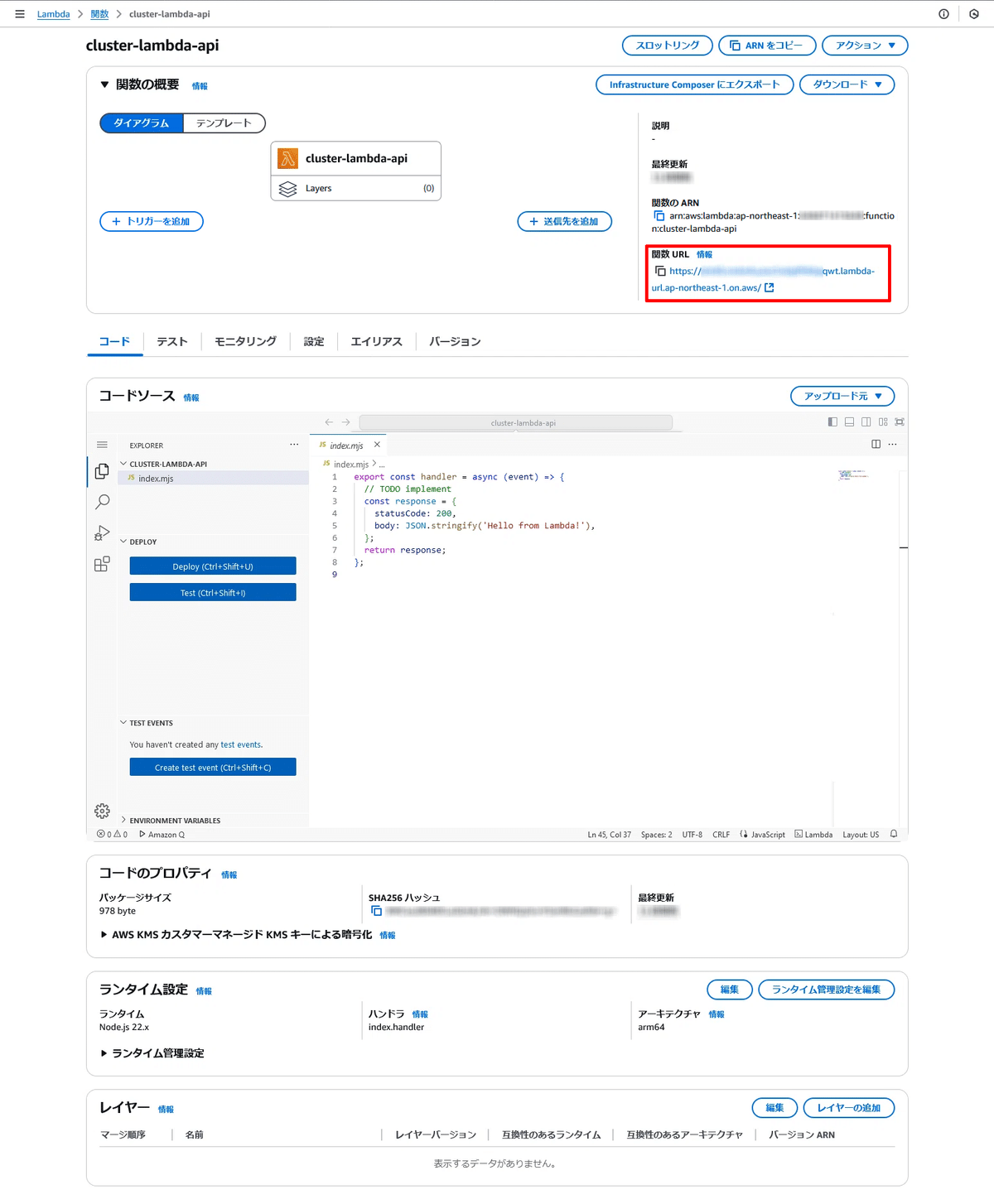This screenshot has height=1204, width=994.
Task: Open the settings hexagon icon in top bar
Action: pos(974,14)
